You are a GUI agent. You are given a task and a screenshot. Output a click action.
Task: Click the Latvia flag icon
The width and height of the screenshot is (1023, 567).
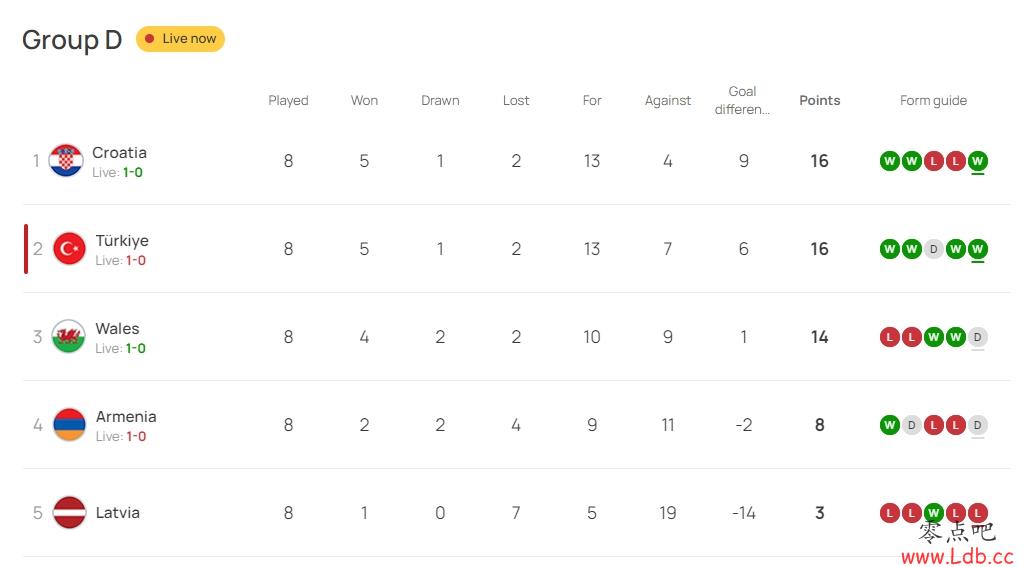[69, 513]
